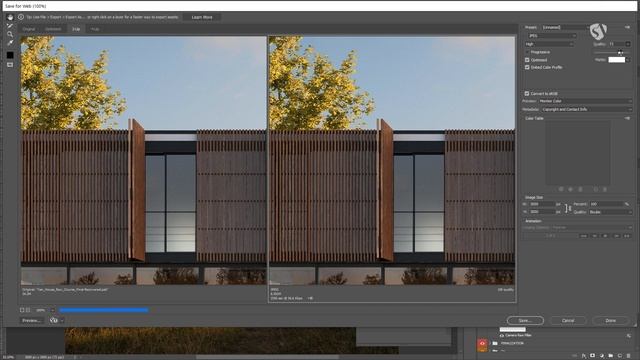Click the original image preview pane
The image size is (640, 360).
pos(144,160)
